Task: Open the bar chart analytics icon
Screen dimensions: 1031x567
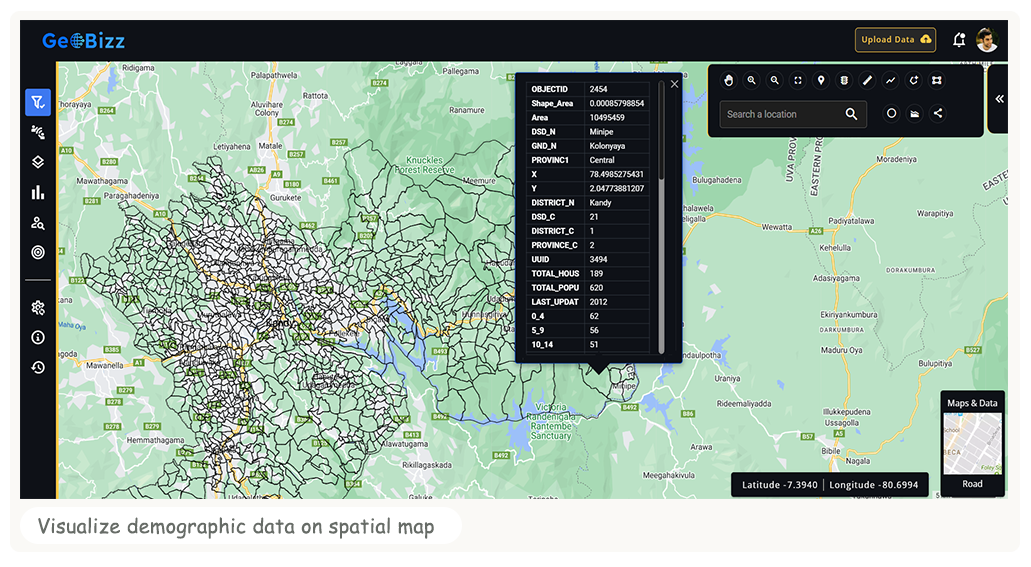Action: click(x=38, y=193)
